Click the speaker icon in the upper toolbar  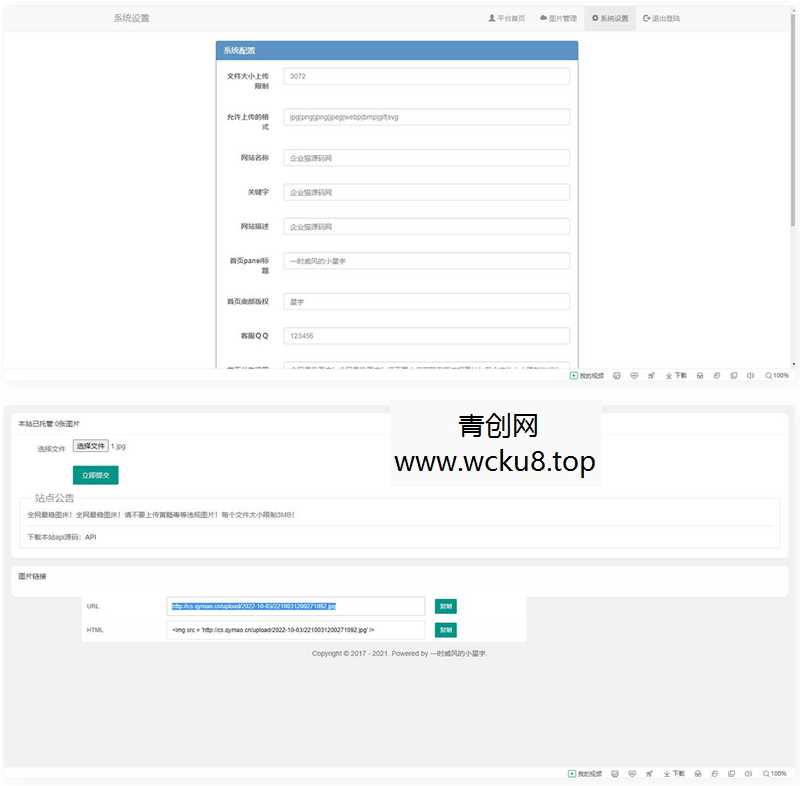tap(751, 375)
